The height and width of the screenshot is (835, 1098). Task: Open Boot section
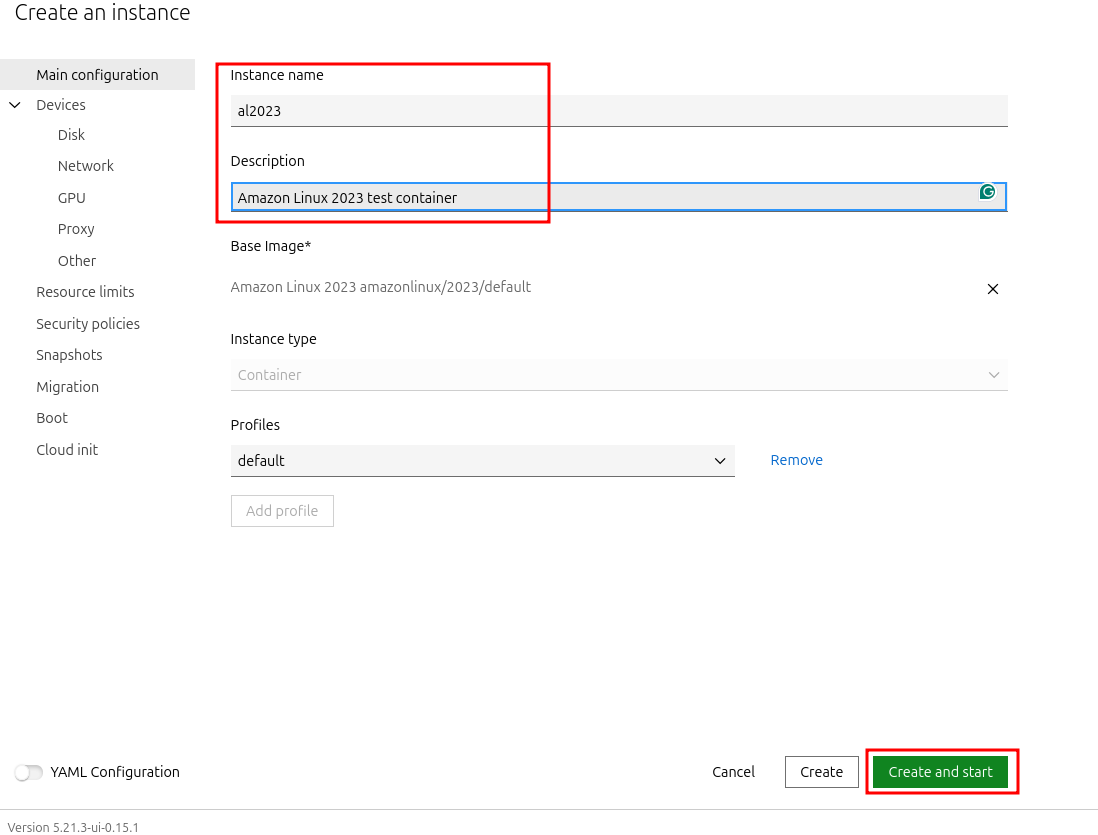tap(52, 418)
